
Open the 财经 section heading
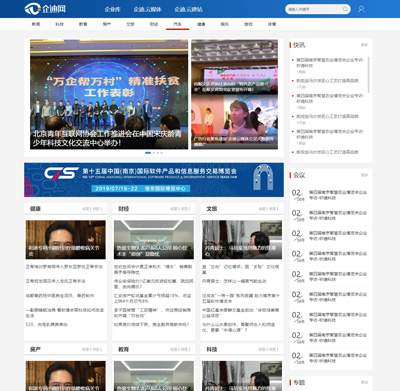click(x=123, y=209)
